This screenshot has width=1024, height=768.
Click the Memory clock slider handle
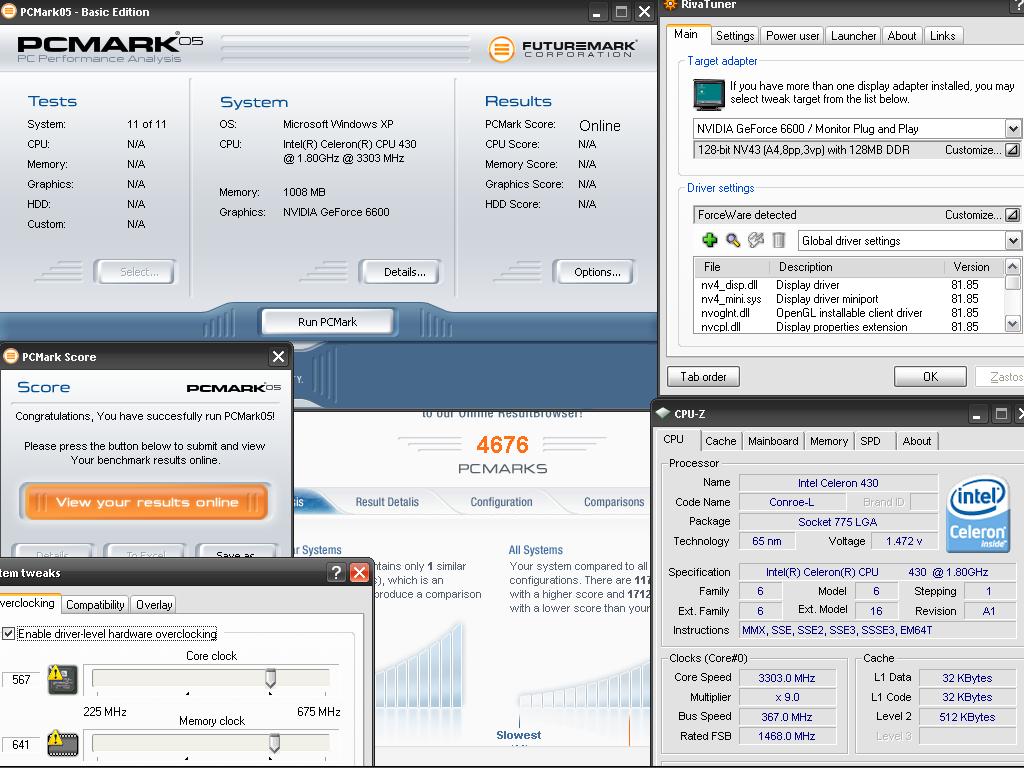point(274,743)
